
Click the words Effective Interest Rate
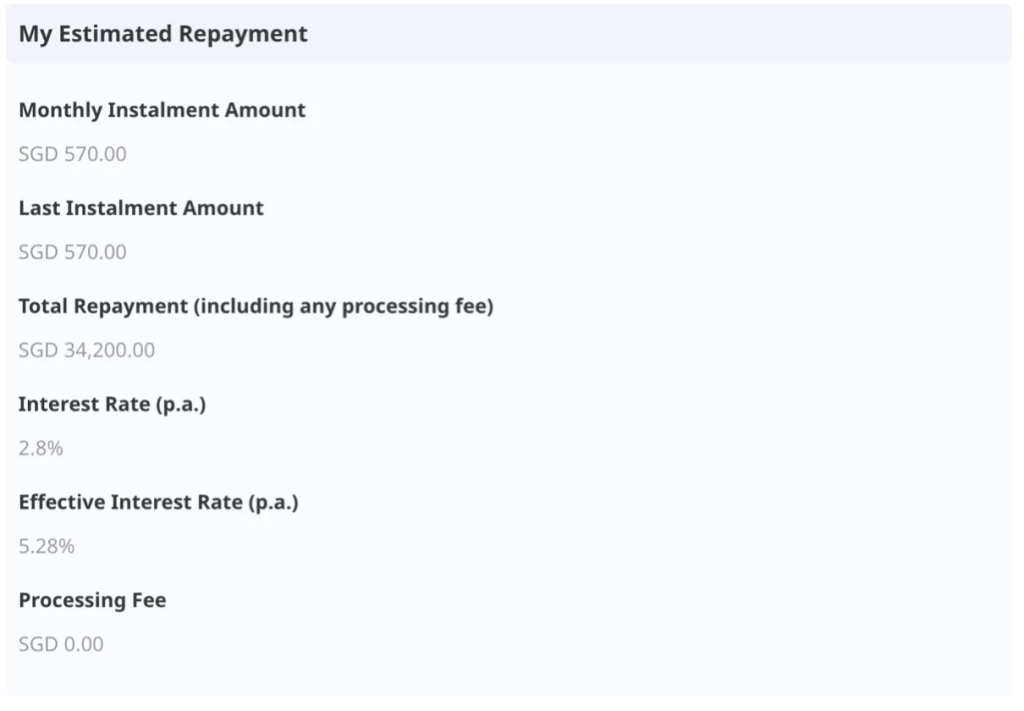point(130,502)
